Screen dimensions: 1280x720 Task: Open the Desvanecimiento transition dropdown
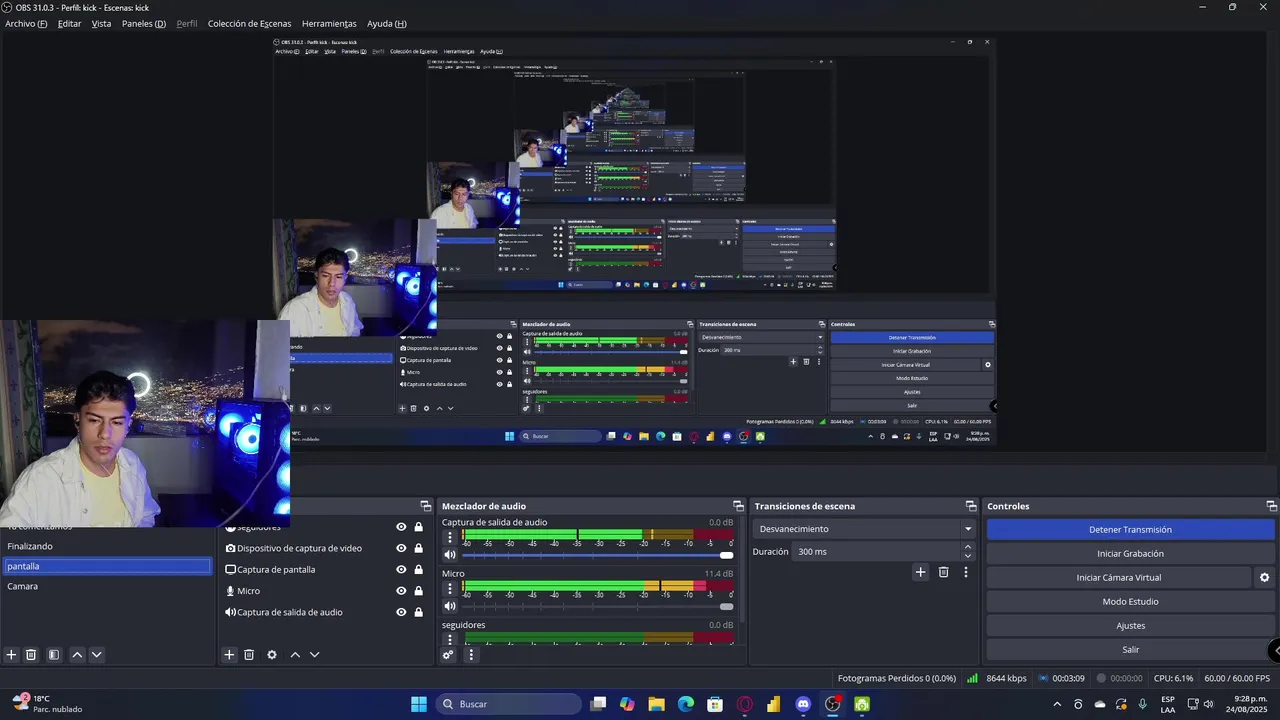click(x=864, y=529)
